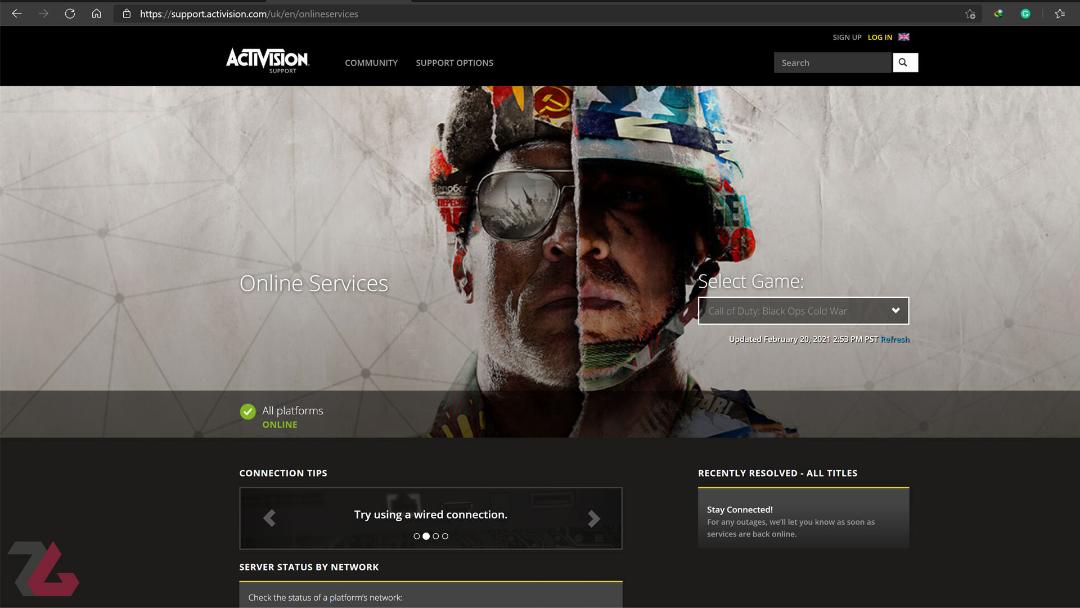Open the SUPPORT OPTIONS menu
The image size is (1080, 608).
[x=455, y=63]
